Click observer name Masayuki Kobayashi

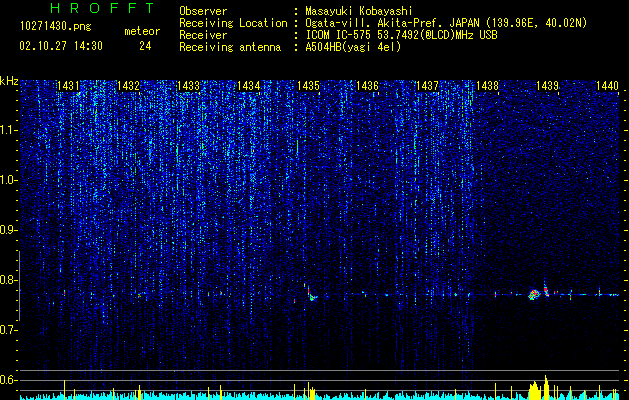359,11
